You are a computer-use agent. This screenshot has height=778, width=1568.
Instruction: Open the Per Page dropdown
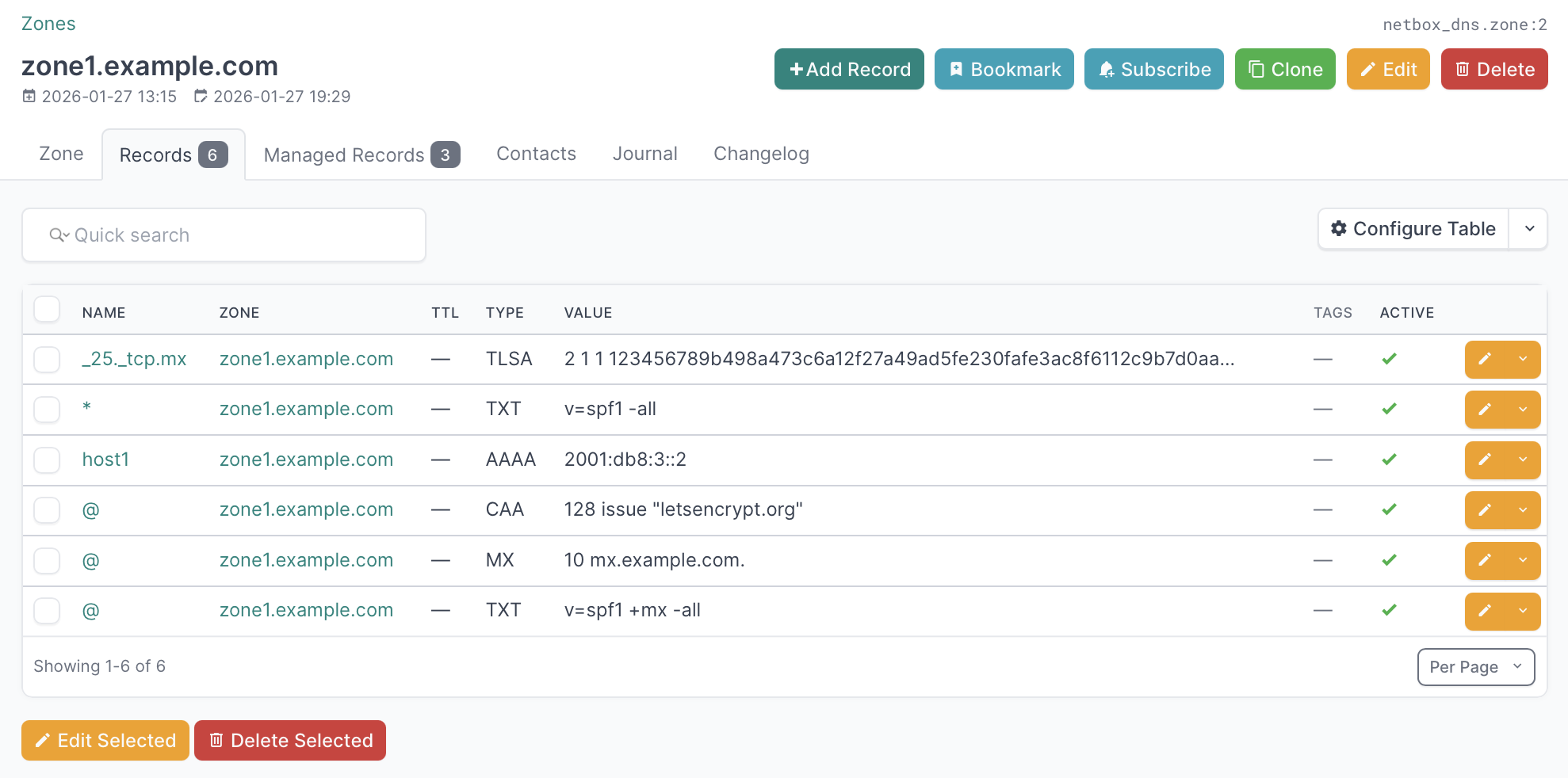[x=1475, y=667]
